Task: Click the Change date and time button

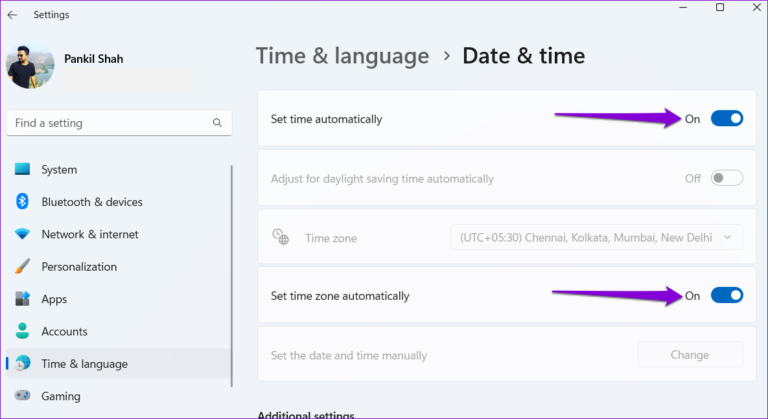Action: coord(690,354)
